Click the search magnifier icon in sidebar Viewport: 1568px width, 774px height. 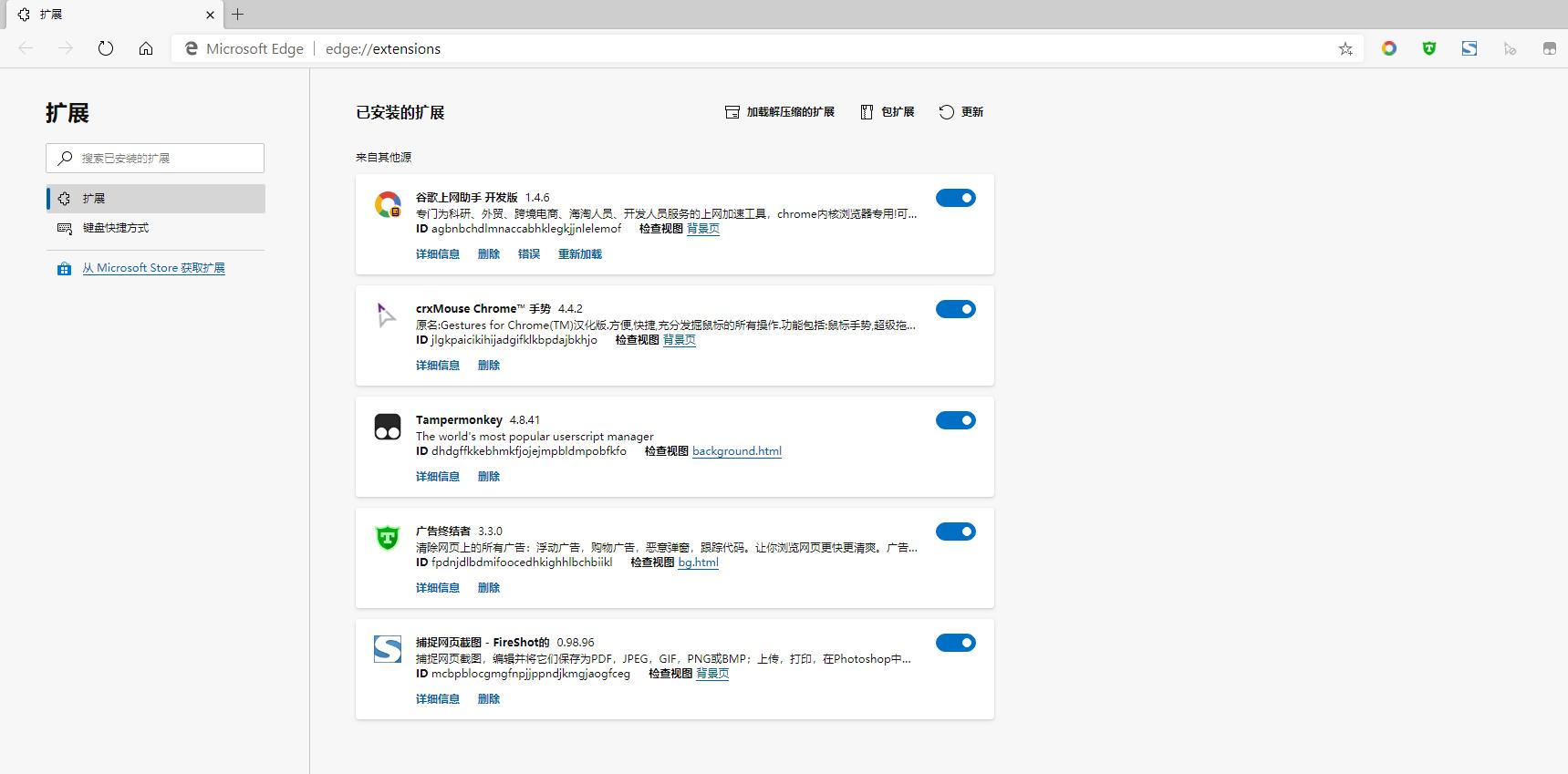(65, 158)
